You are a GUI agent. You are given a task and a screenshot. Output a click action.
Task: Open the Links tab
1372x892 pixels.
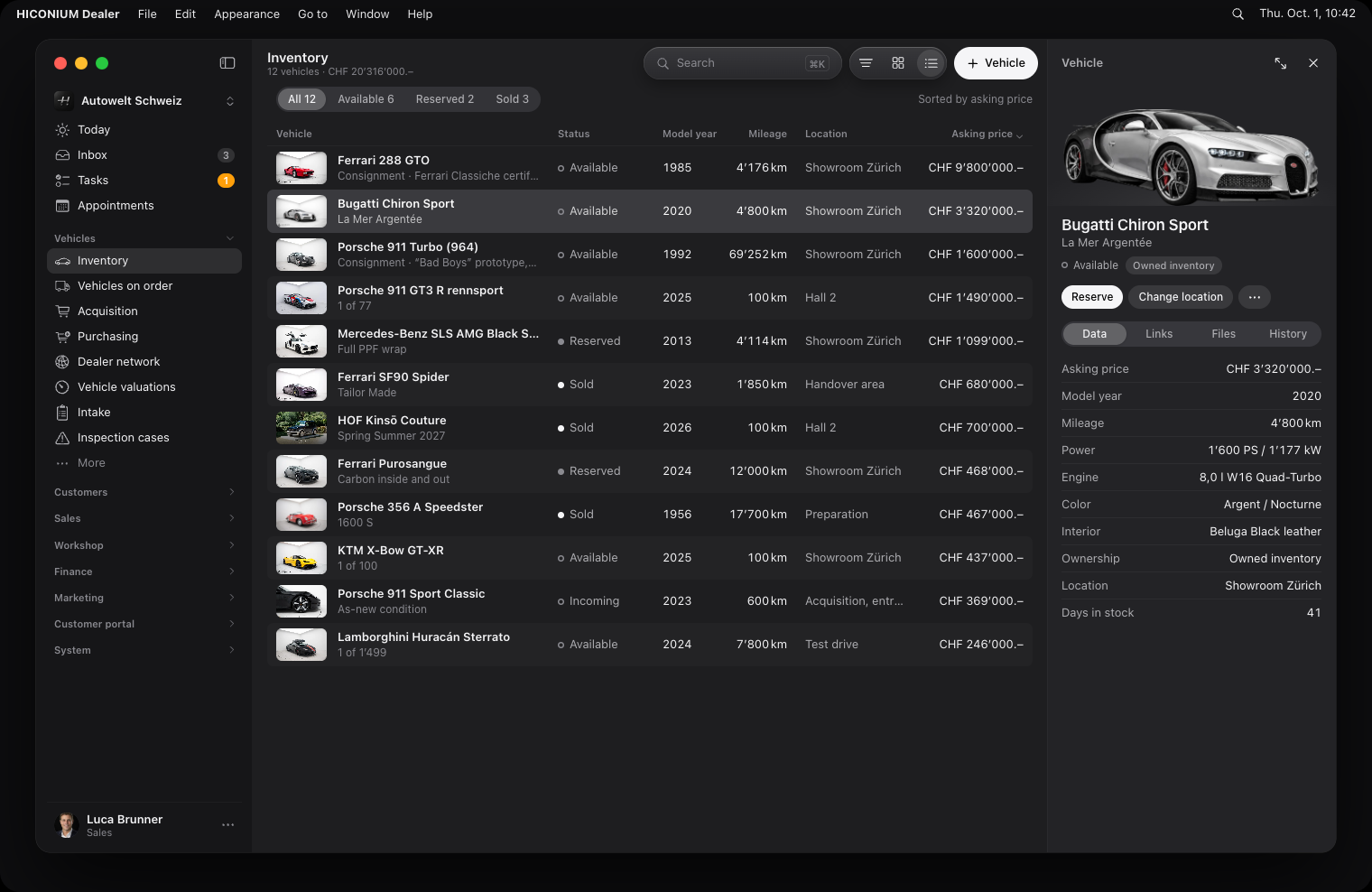click(x=1159, y=334)
